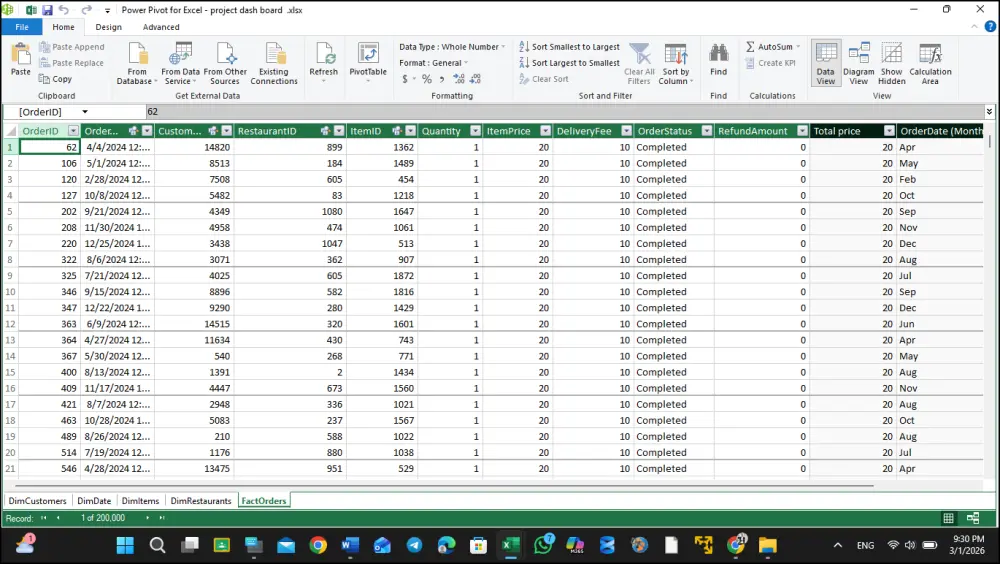Open OrderStatus column filter dropdown

[x=707, y=131]
